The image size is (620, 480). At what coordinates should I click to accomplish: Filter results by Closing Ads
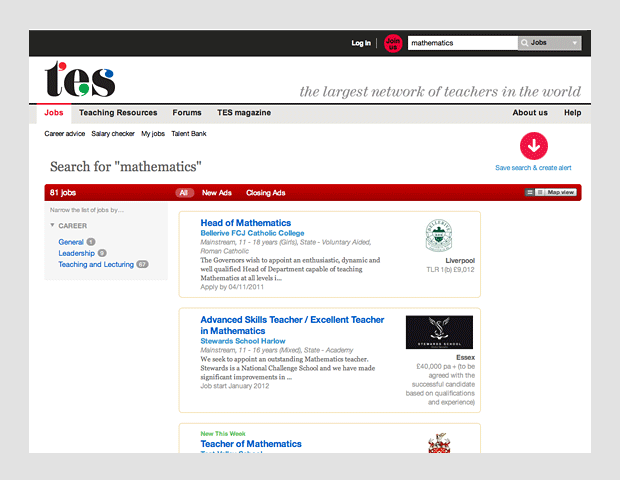266,193
